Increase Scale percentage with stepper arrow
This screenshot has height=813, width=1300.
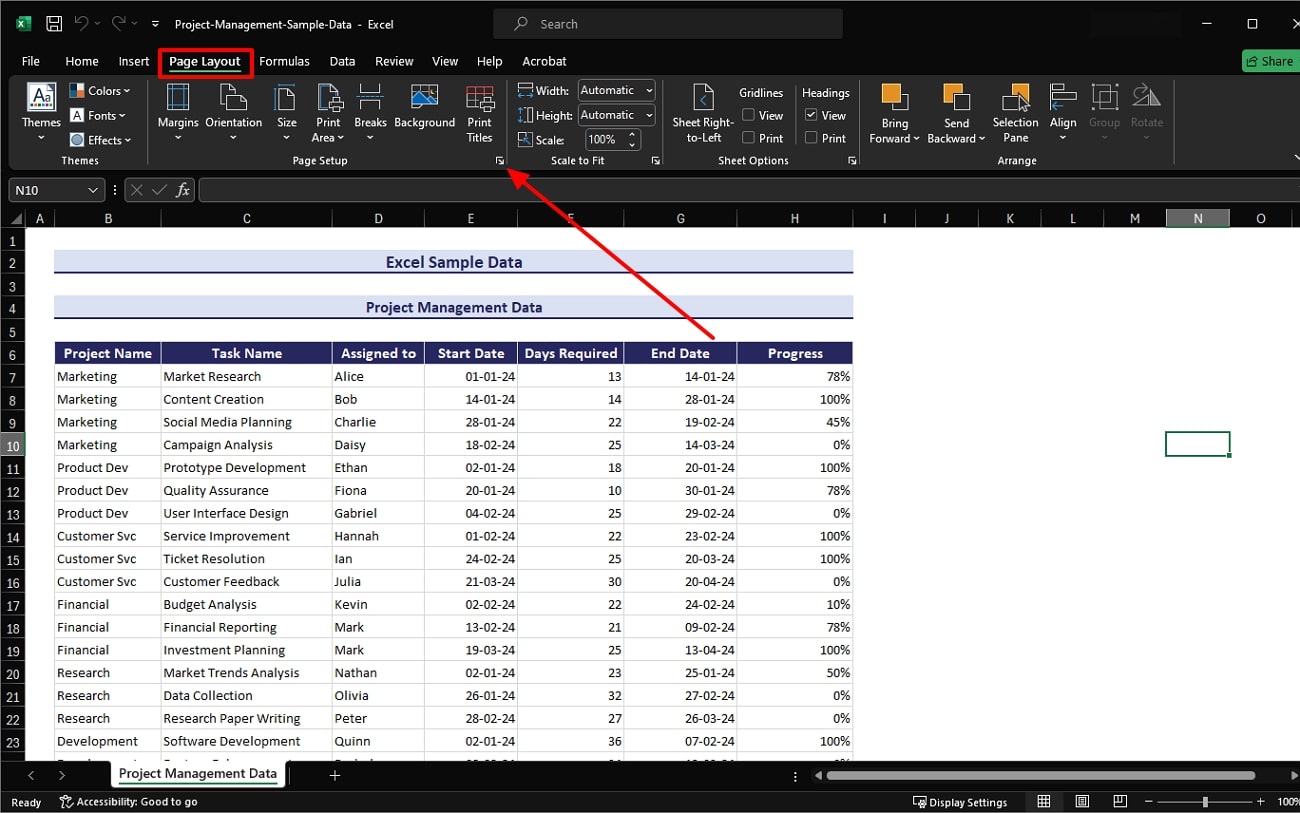click(x=632, y=135)
